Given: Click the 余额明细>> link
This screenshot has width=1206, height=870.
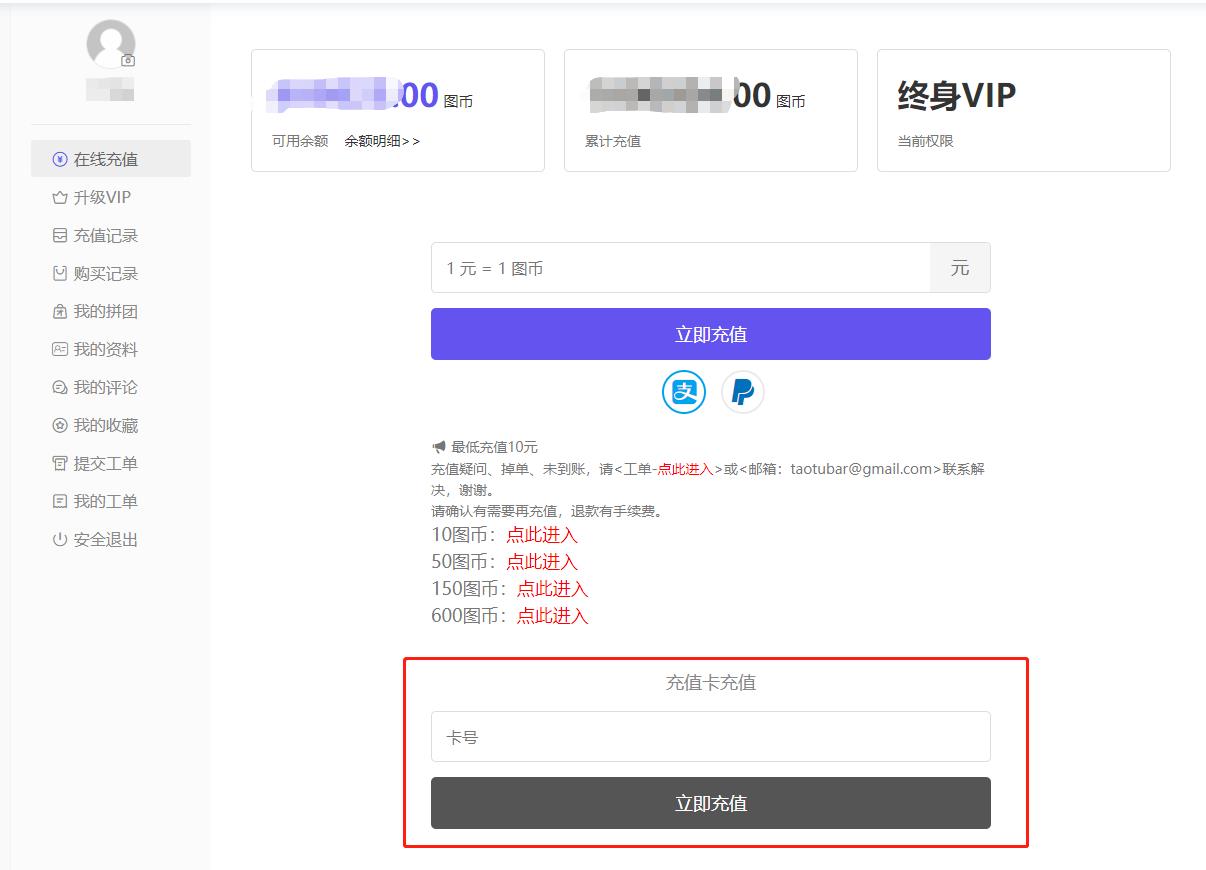Looking at the screenshot, I should click(x=382, y=141).
